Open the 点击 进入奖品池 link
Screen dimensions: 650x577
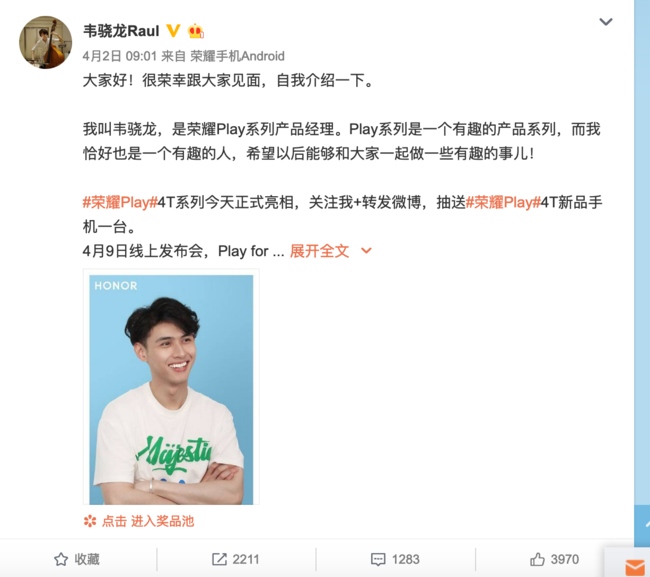[148, 521]
